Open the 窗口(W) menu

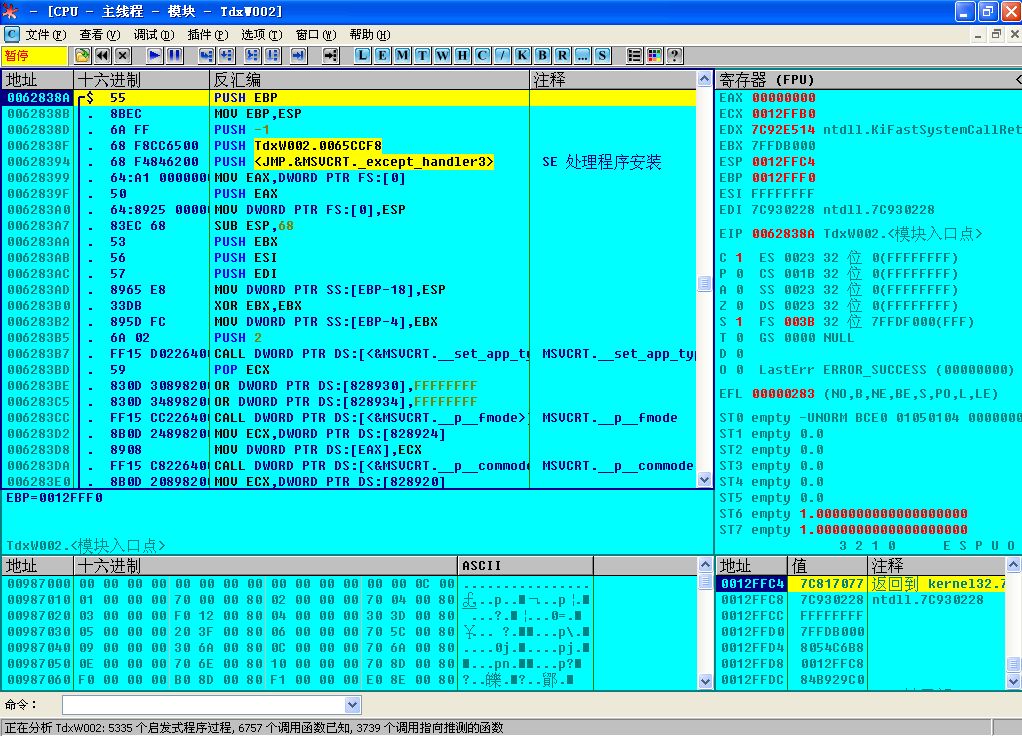click(x=316, y=35)
